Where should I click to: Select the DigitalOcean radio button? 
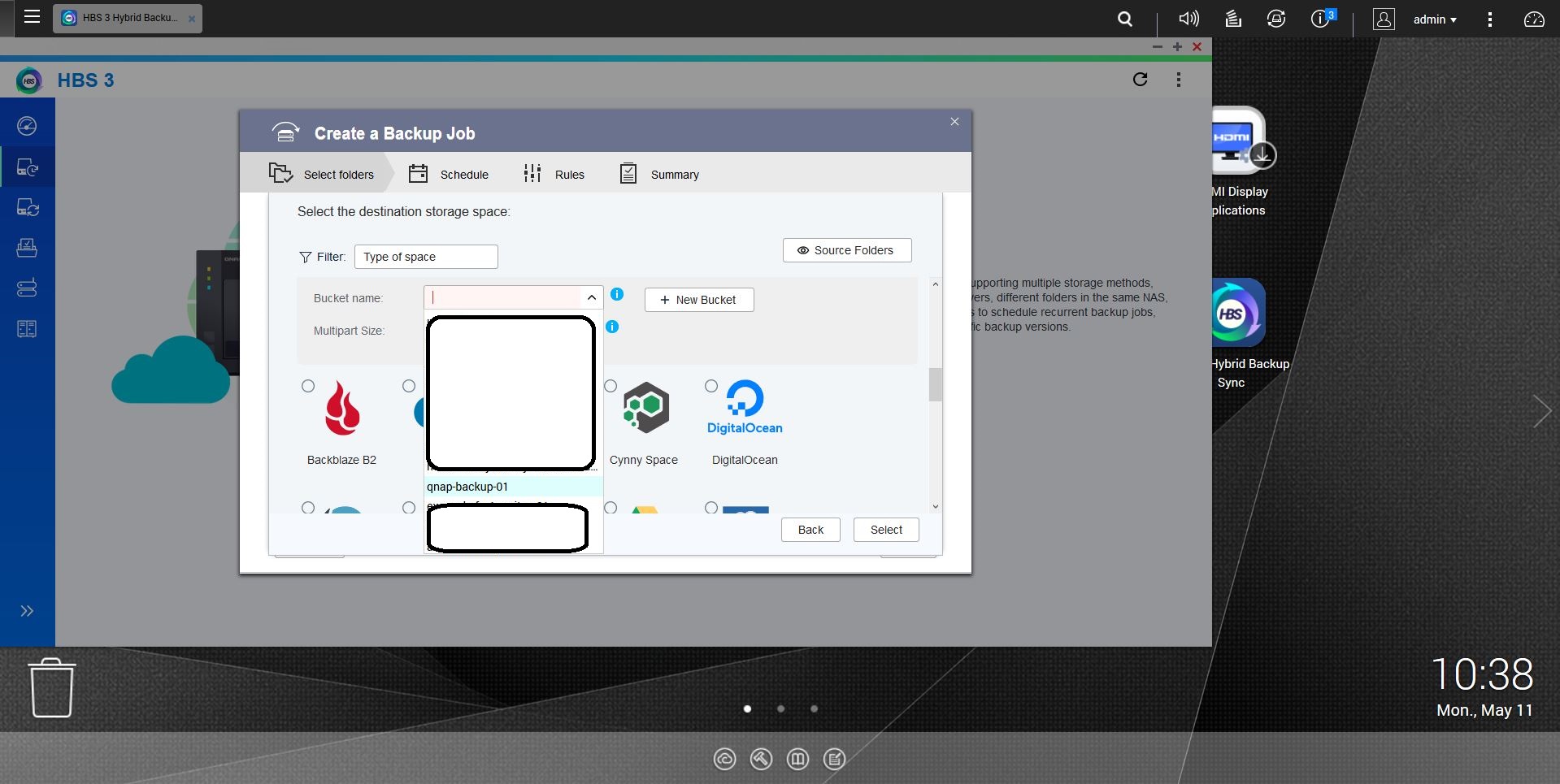pos(711,387)
